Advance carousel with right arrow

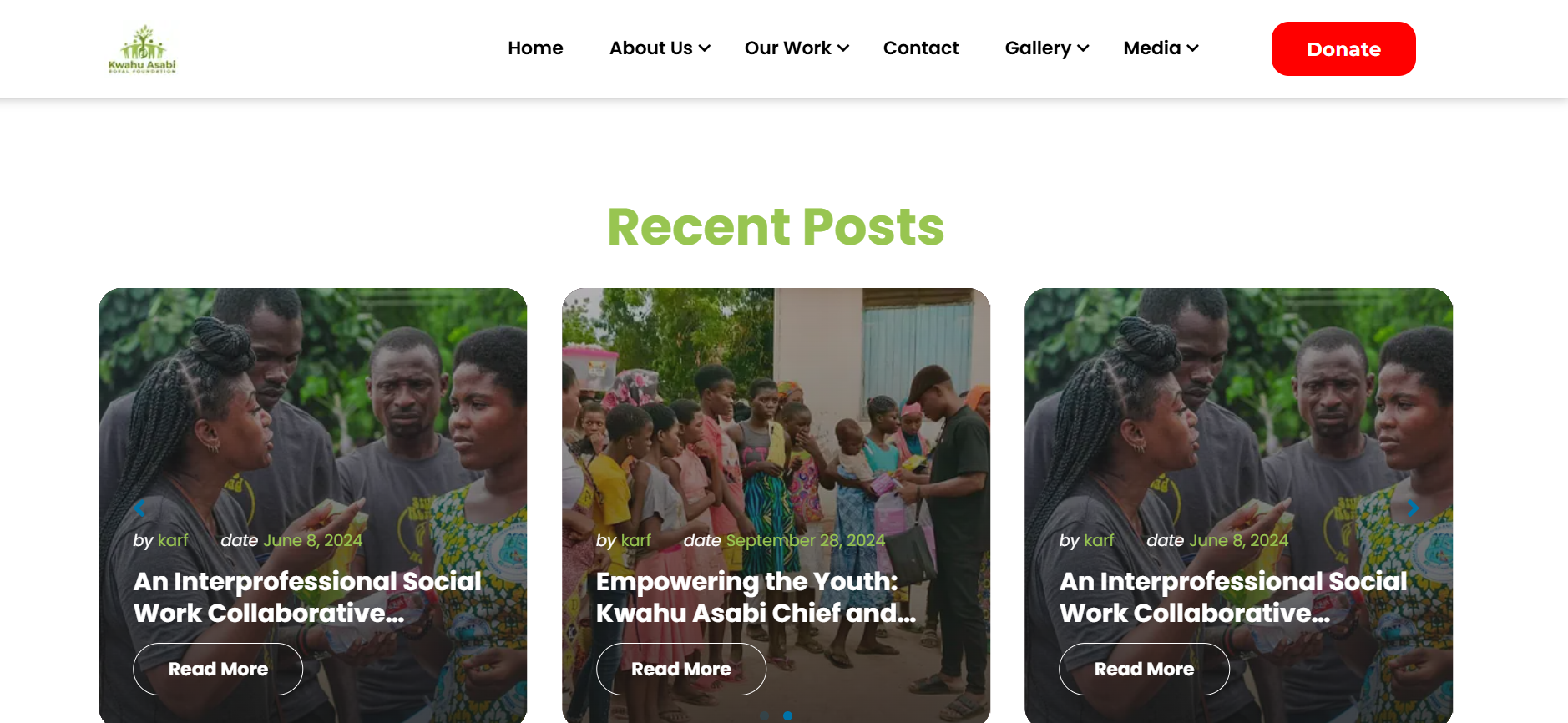(1412, 508)
